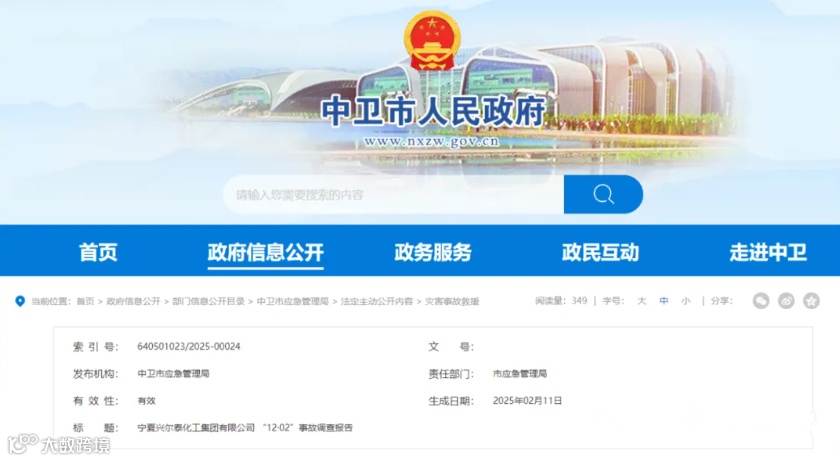The image size is (840, 461).
Task: Set font size to 小
Action: tap(686, 301)
